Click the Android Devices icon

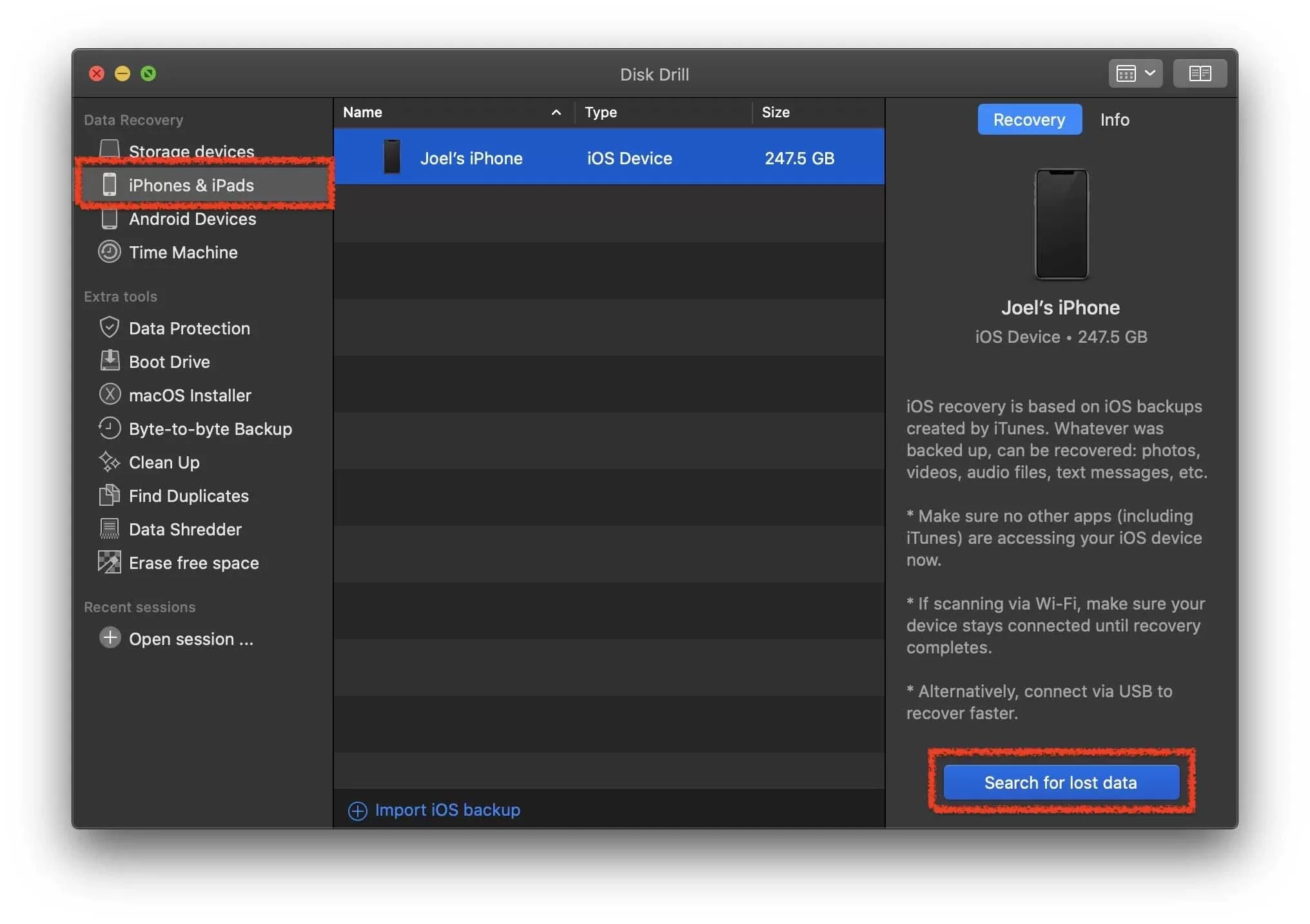(109, 218)
